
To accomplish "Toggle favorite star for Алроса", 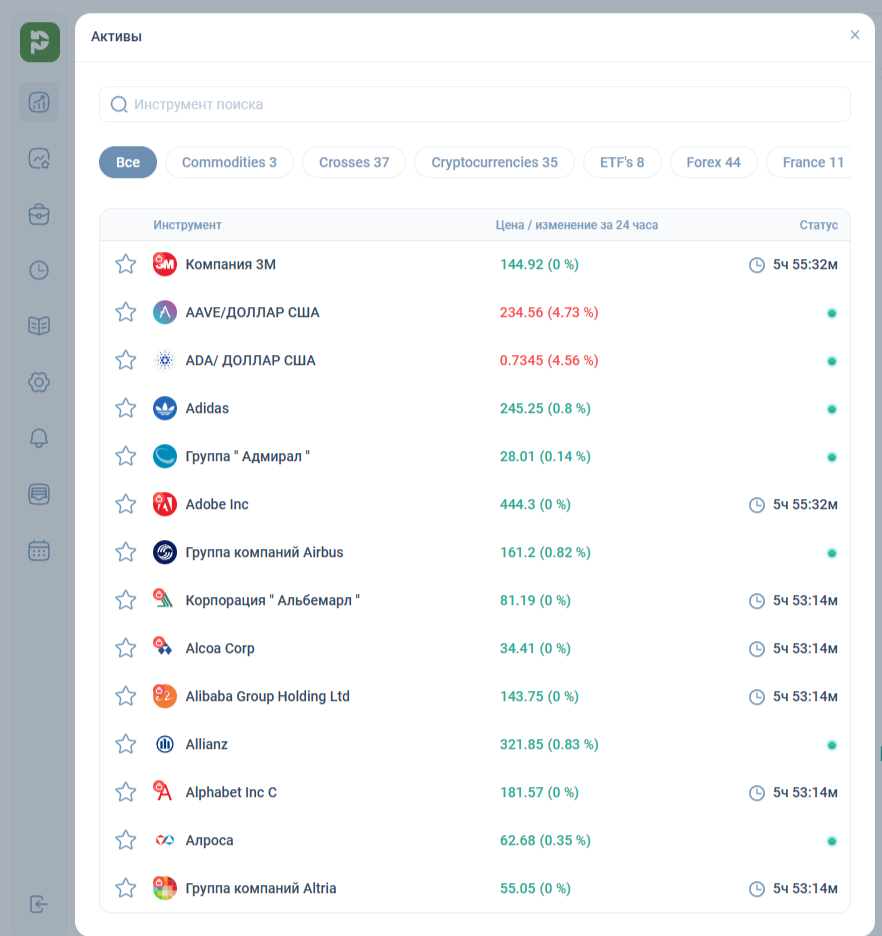I will click(x=126, y=840).
